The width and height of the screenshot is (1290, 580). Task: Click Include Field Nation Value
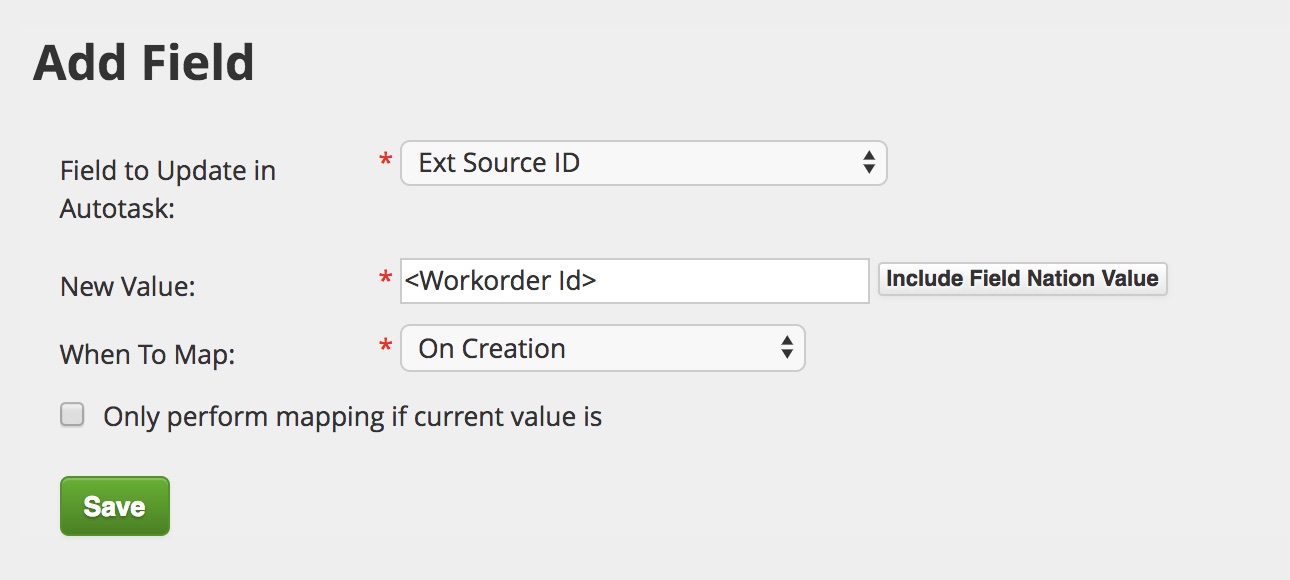(x=1022, y=278)
